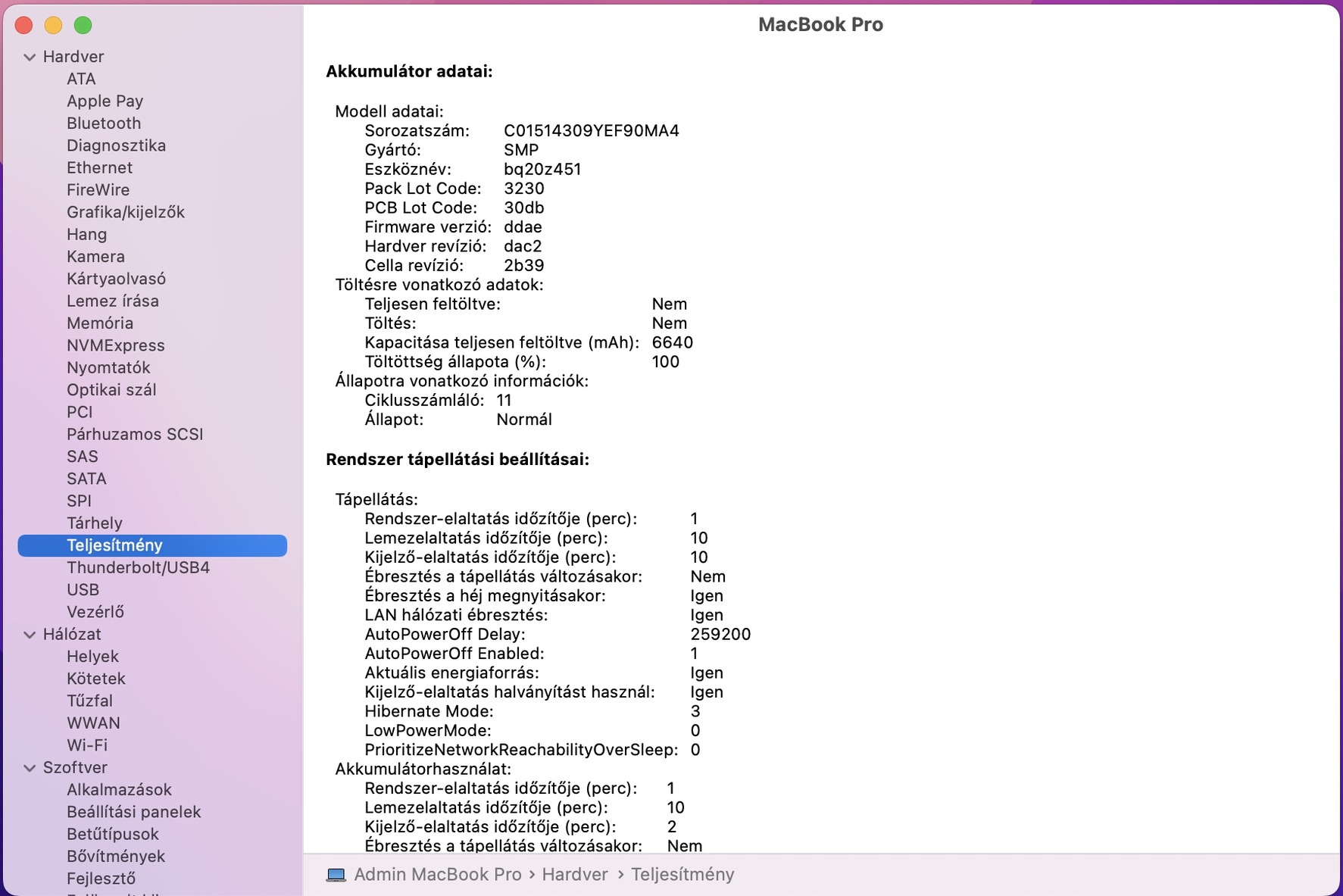Click the Hibernate Mode value 3
Viewport: 1343px width, 896px height.
695,711
